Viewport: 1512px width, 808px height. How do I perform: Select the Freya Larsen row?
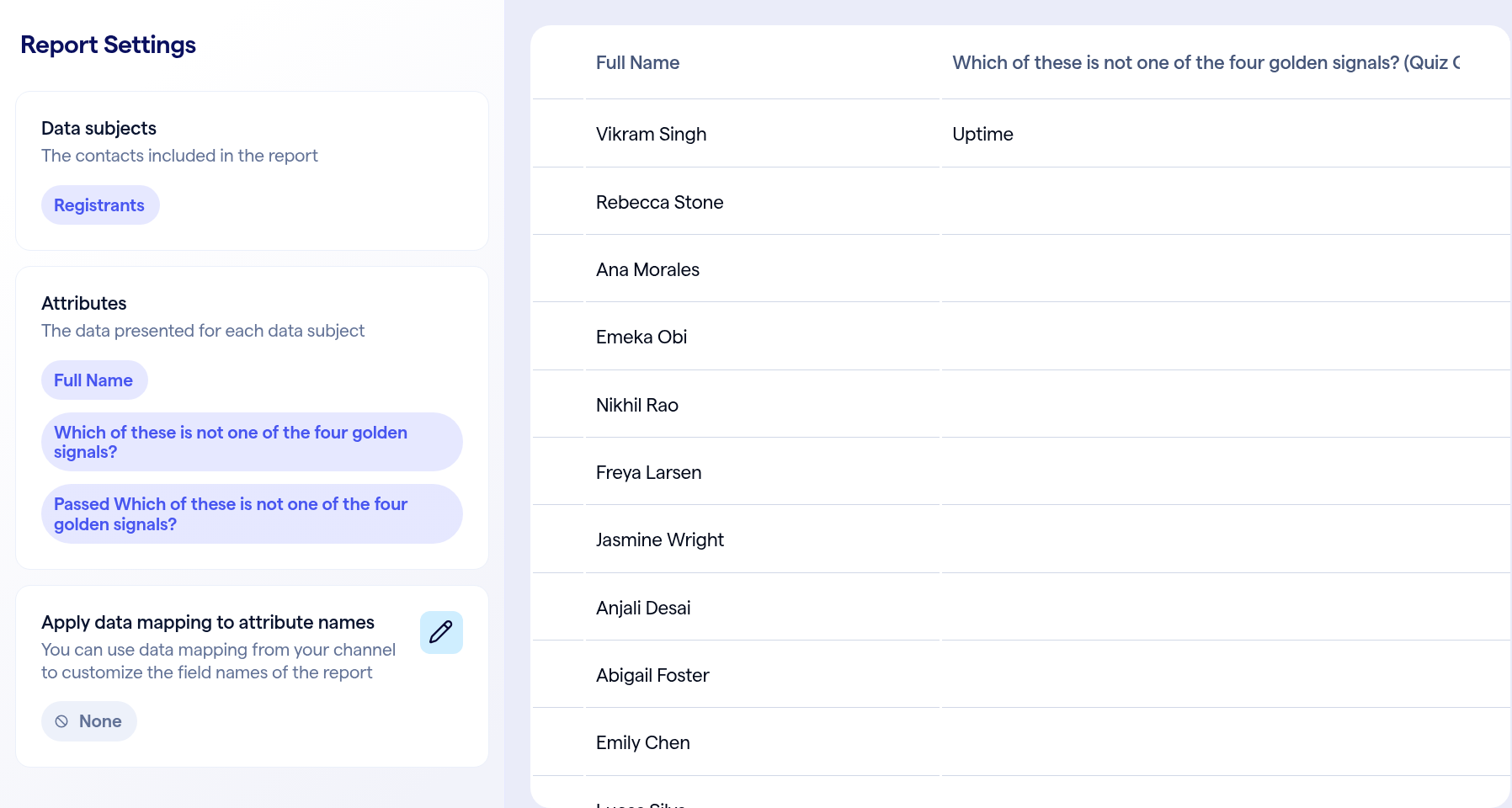[1021, 472]
